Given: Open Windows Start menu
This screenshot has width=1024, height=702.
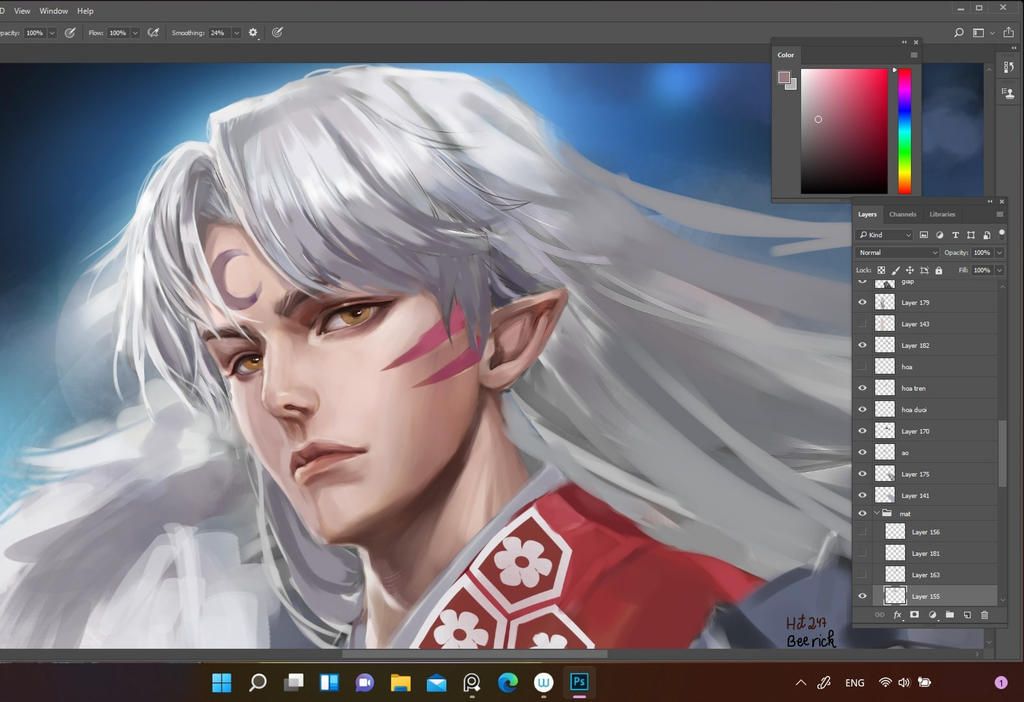Looking at the screenshot, I should click(x=222, y=682).
